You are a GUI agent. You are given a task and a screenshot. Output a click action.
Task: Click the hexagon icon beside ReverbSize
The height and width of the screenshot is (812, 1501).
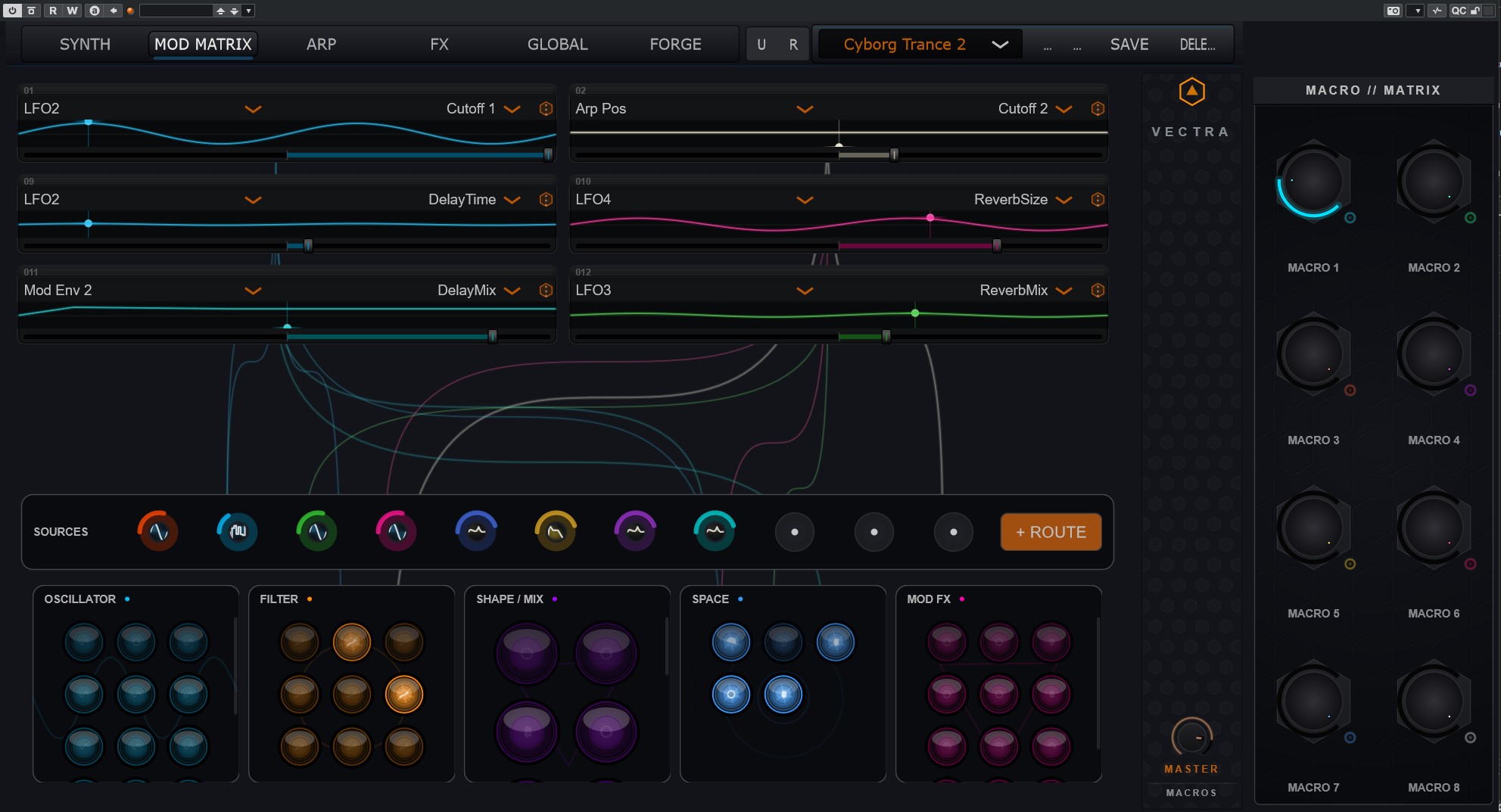click(1098, 200)
